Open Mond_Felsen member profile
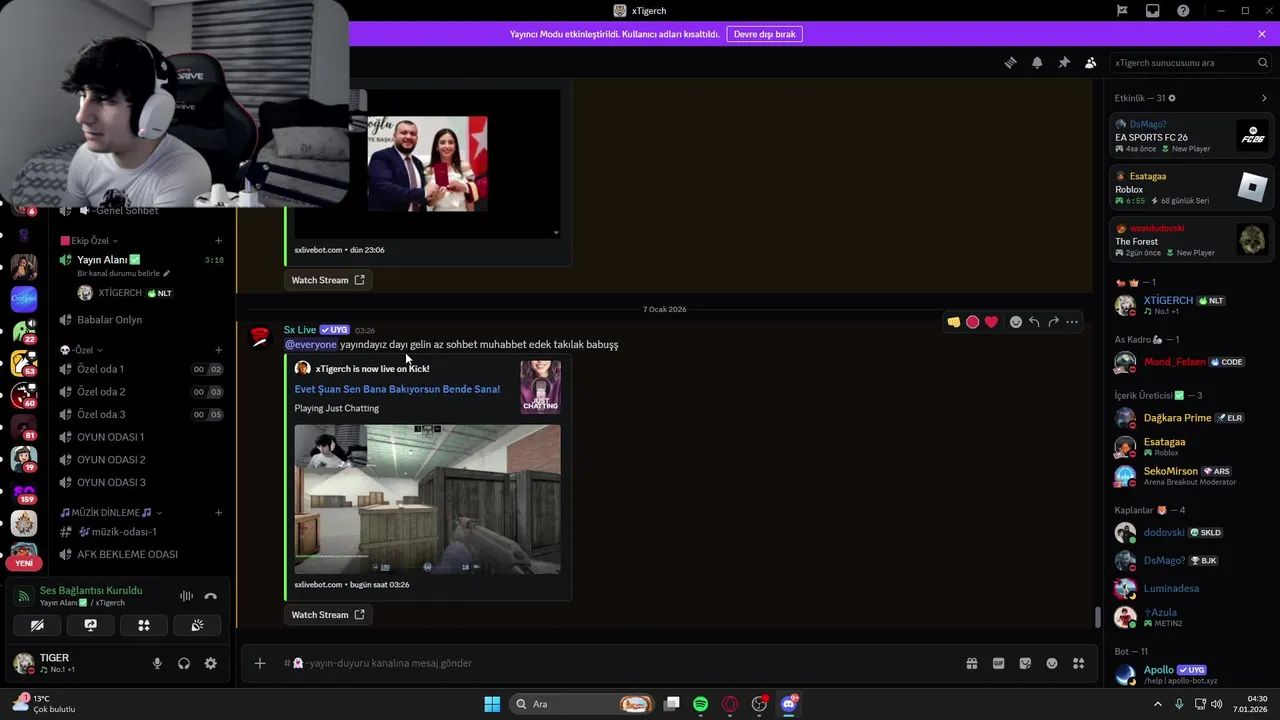Screen dimensions: 1280x720 click(x=1190, y=362)
